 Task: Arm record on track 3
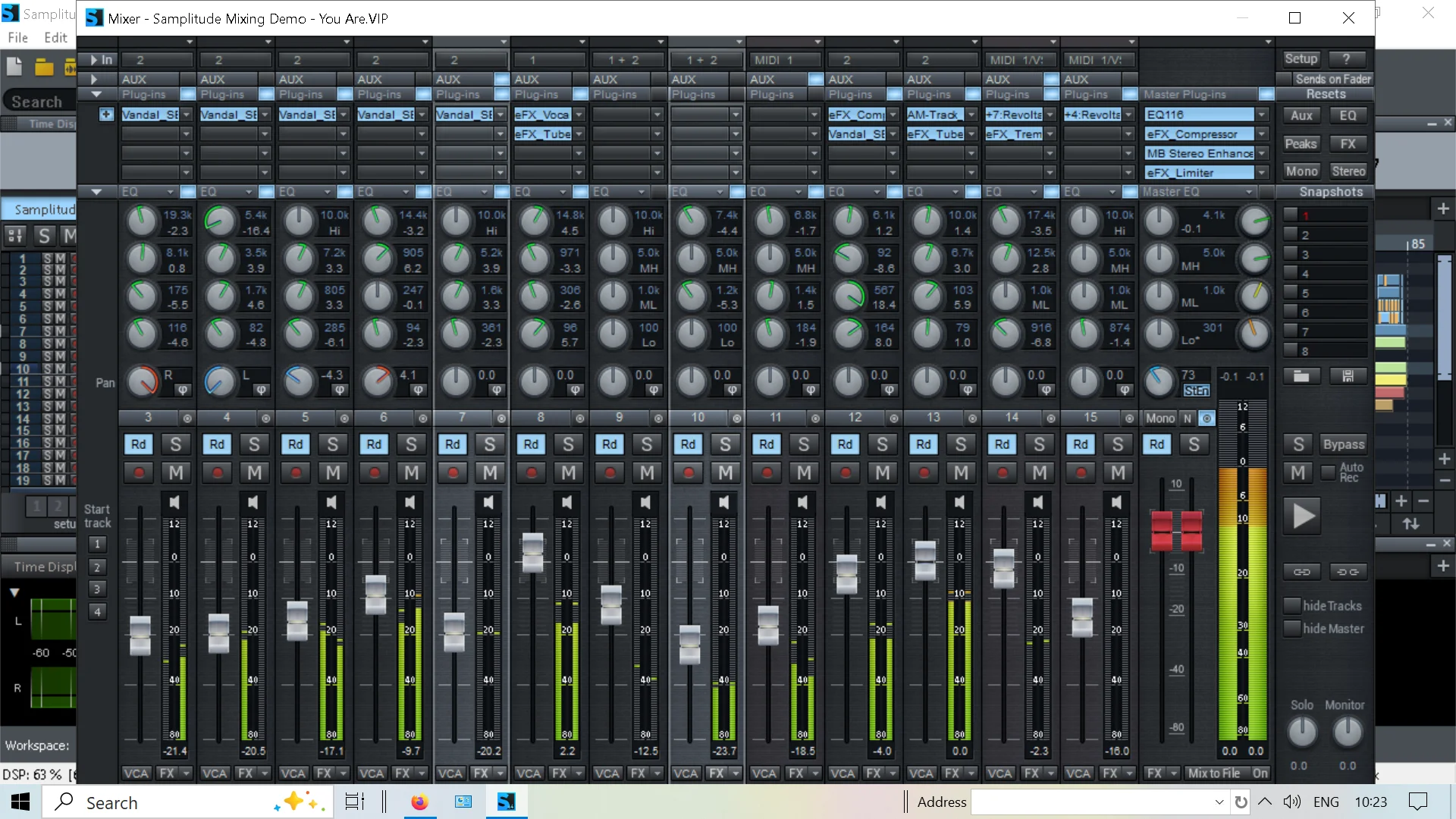139,473
